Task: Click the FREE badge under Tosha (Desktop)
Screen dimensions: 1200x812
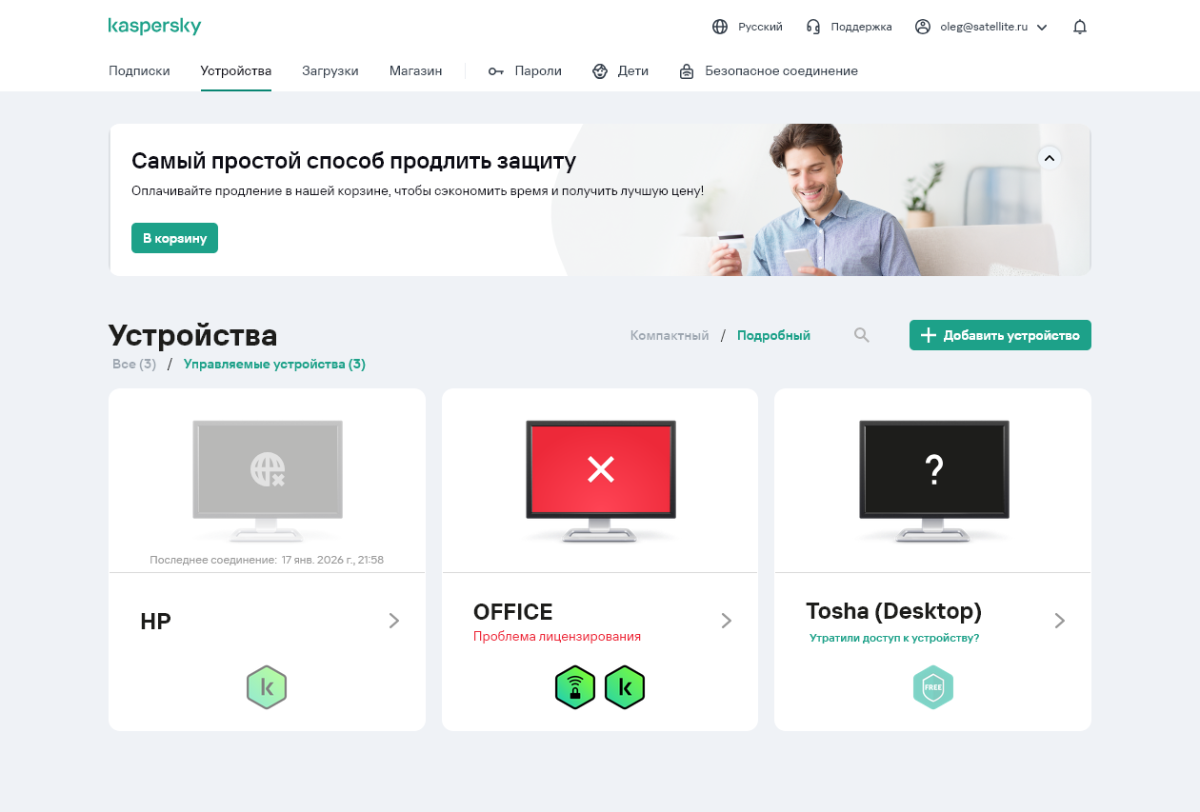Action: 933,687
